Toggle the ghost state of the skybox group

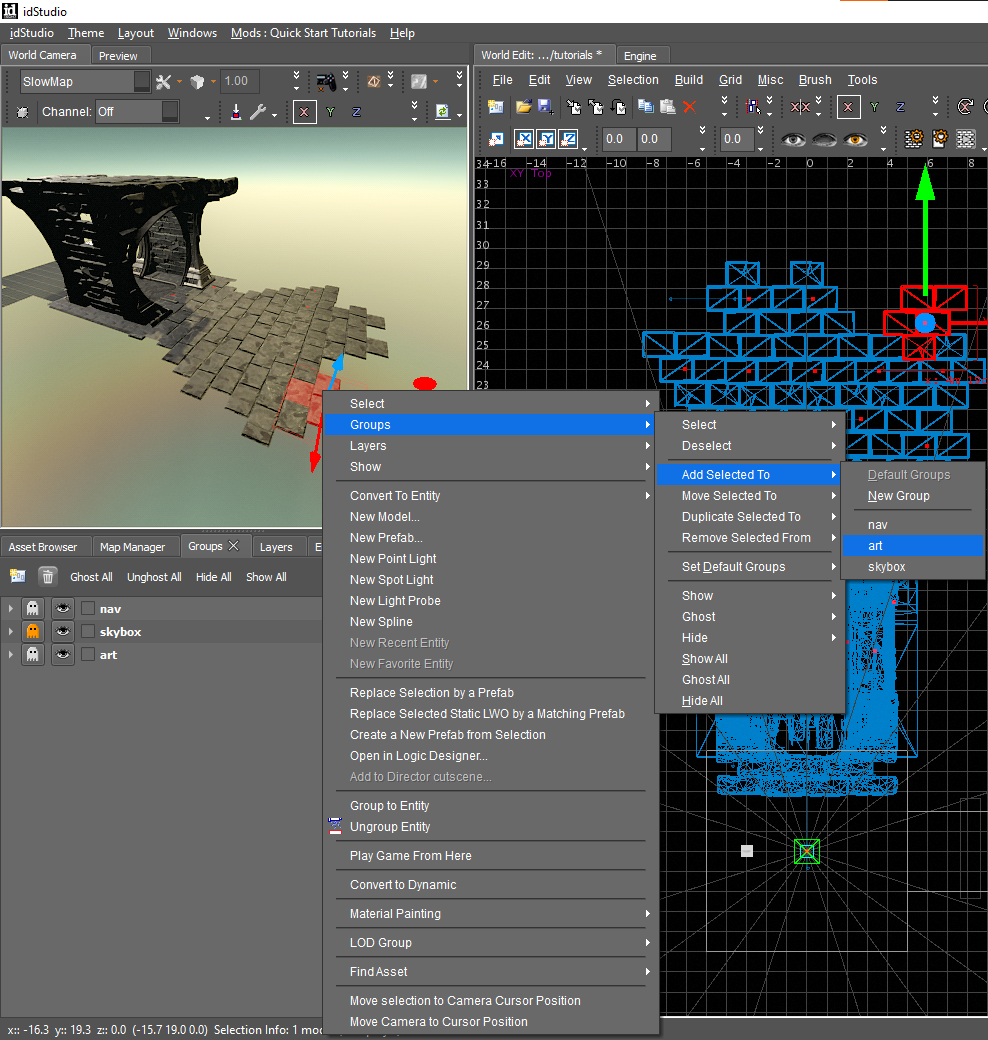pos(32,631)
